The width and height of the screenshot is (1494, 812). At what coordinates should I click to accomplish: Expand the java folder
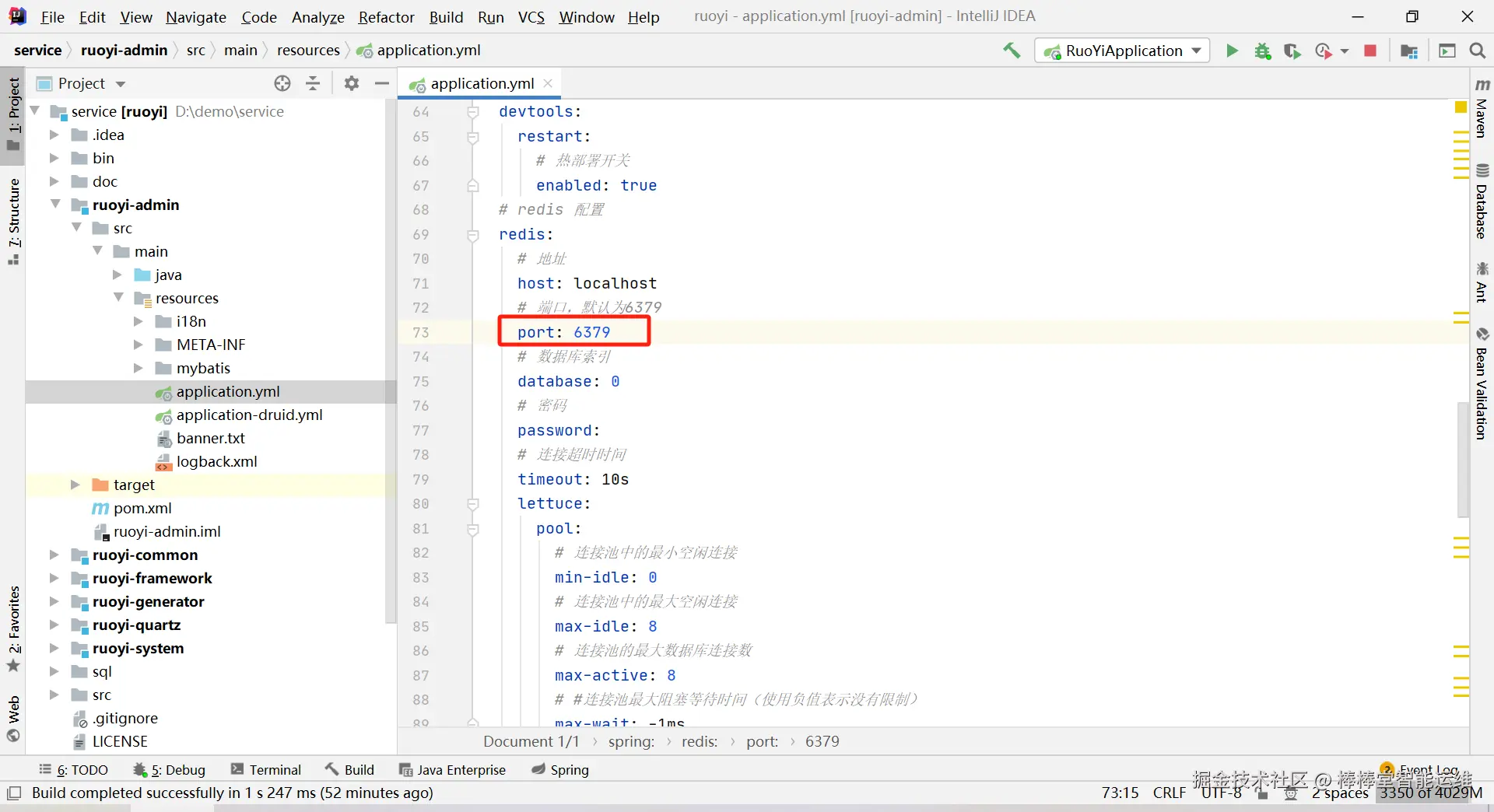coord(117,275)
